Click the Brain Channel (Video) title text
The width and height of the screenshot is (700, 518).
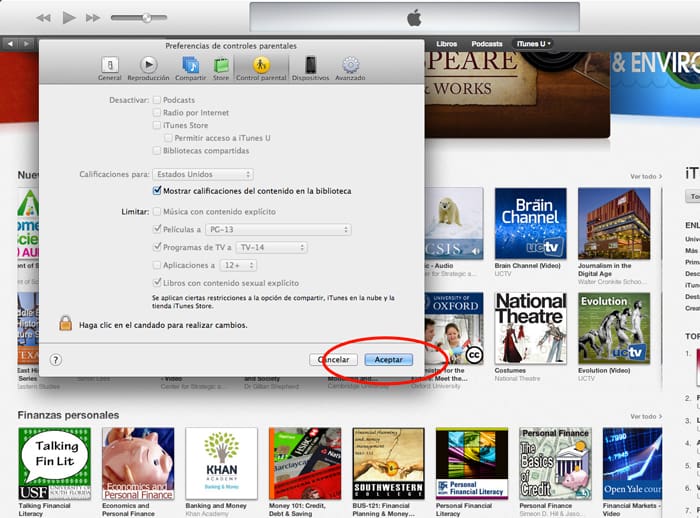click(527, 266)
